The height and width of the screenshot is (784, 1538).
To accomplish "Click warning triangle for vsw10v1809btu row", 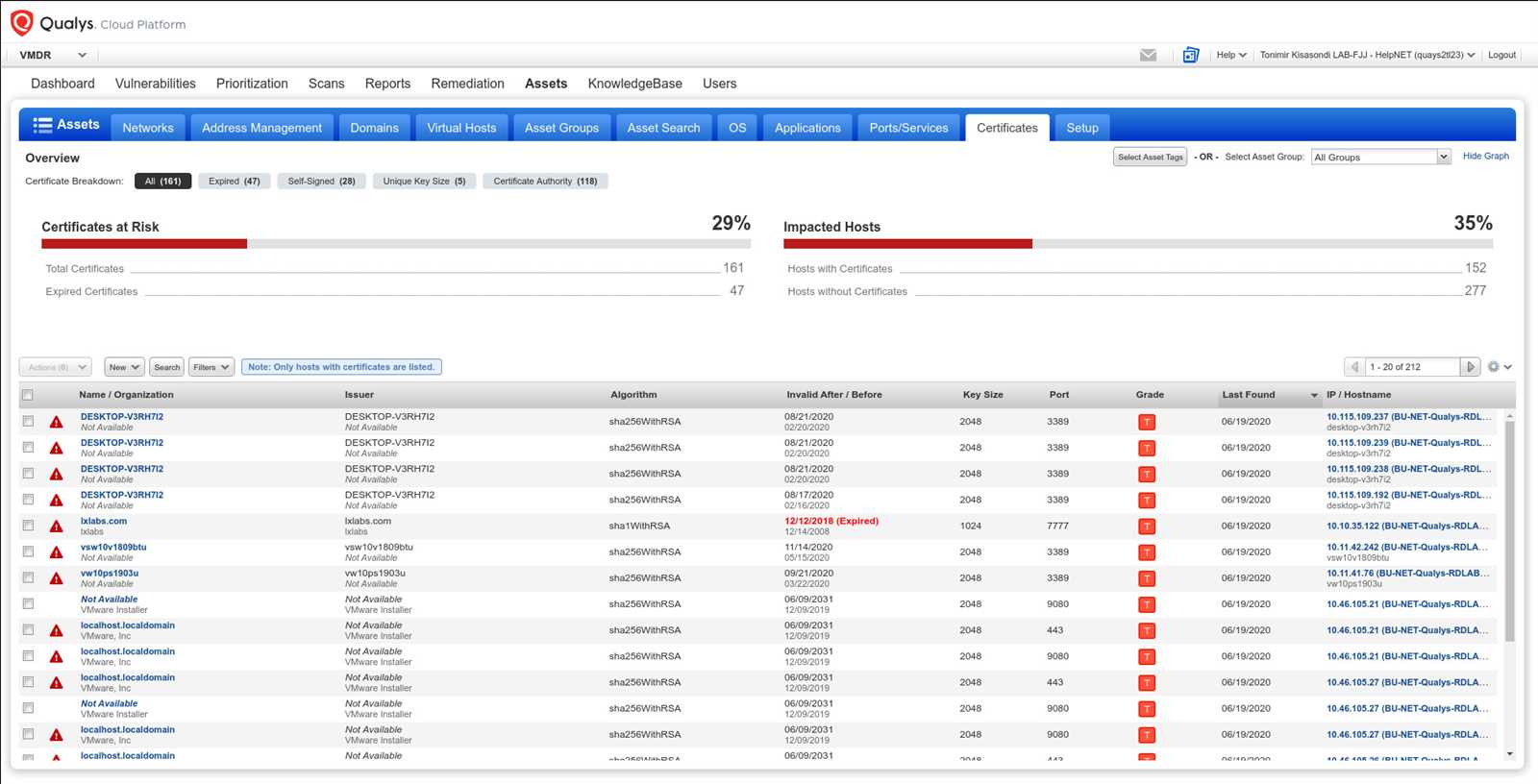I will point(57,552).
